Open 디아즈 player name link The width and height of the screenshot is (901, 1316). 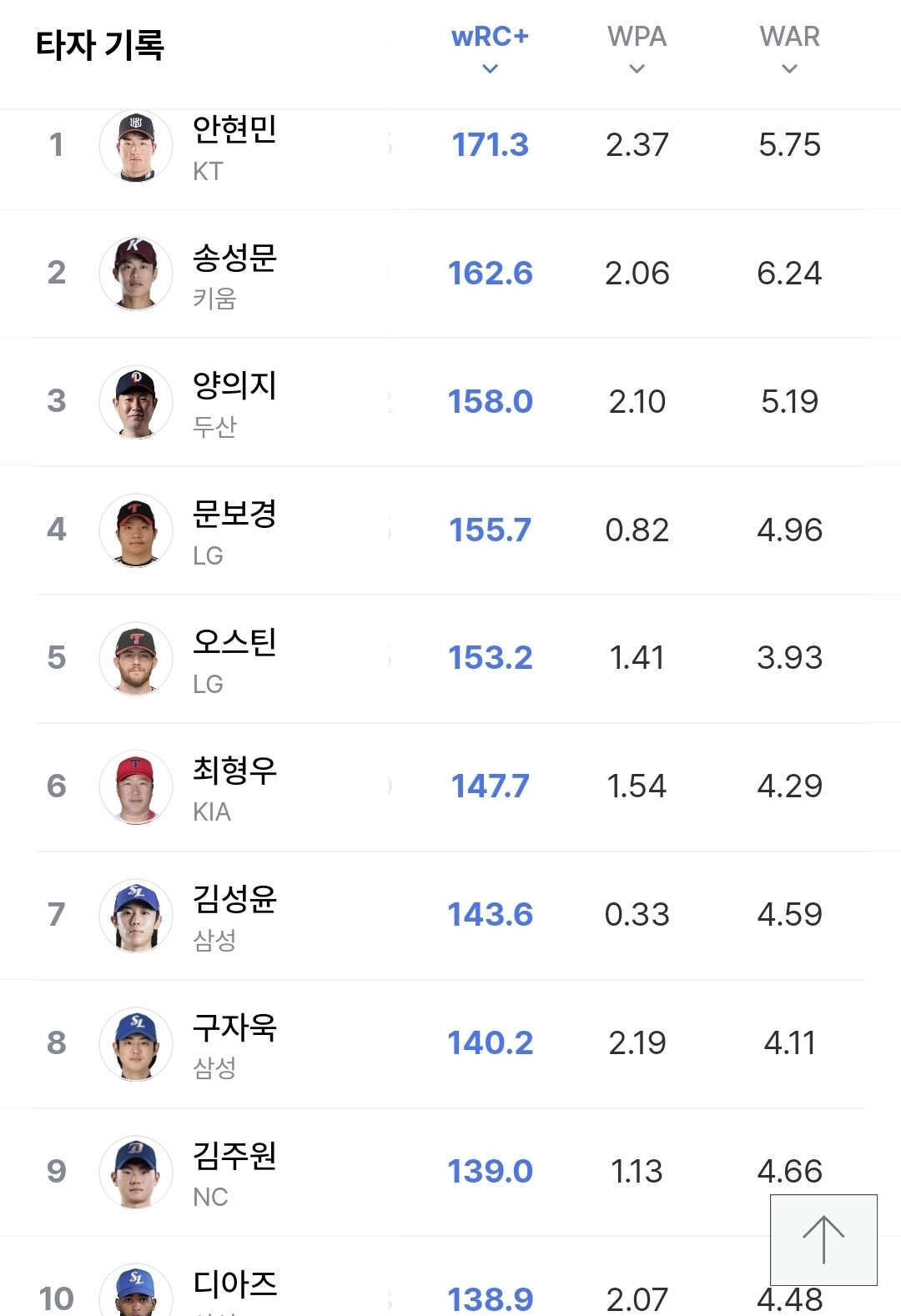pyautogui.click(x=234, y=1283)
